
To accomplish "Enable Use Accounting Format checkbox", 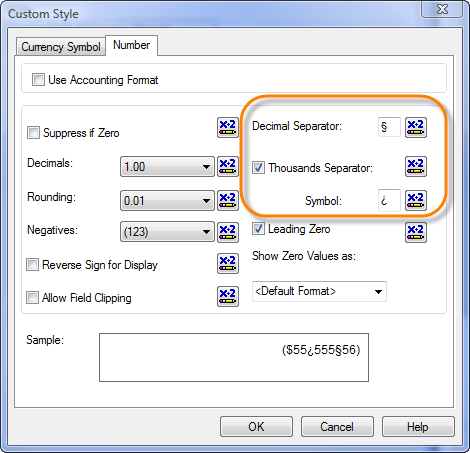I will [38, 80].
